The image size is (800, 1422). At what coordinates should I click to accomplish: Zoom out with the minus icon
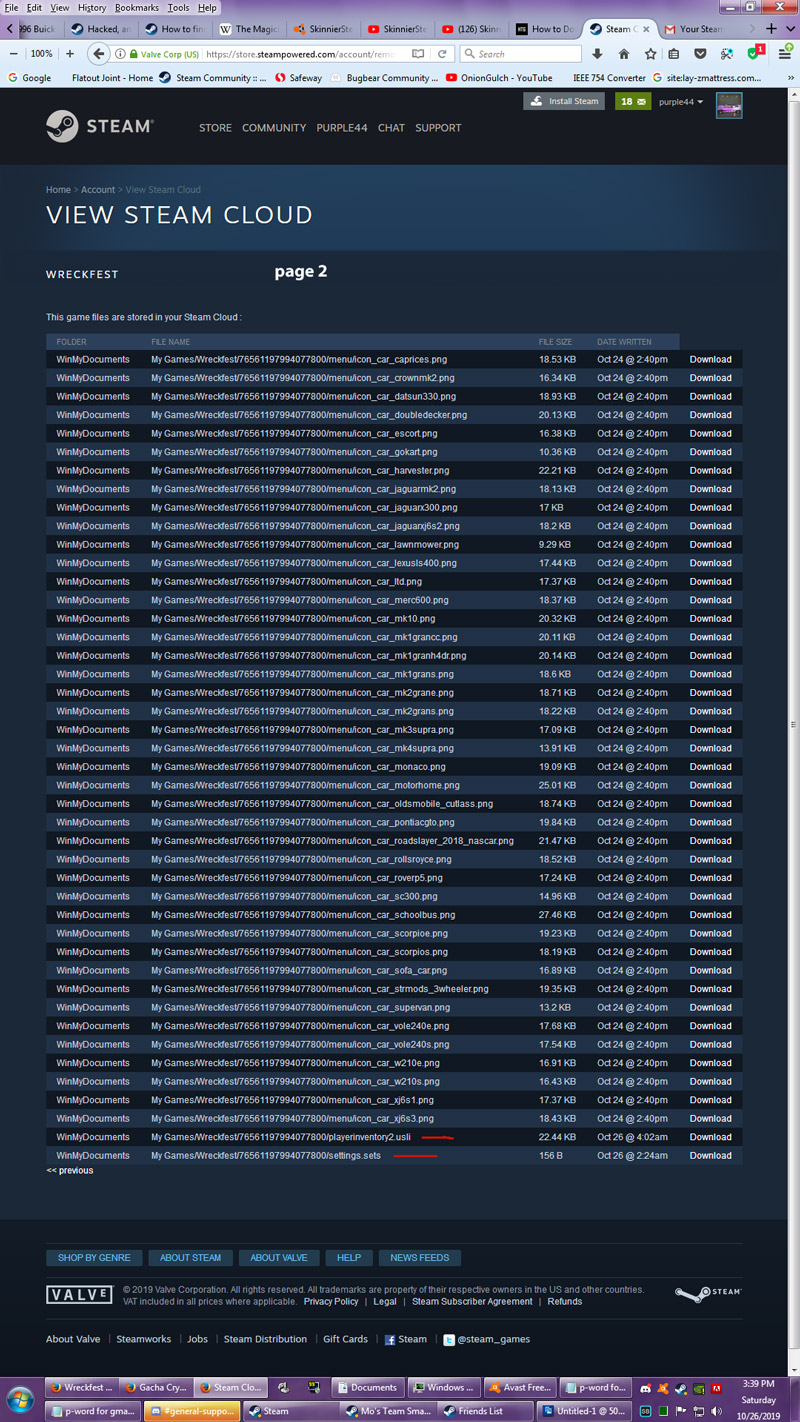tap(14, 54)
